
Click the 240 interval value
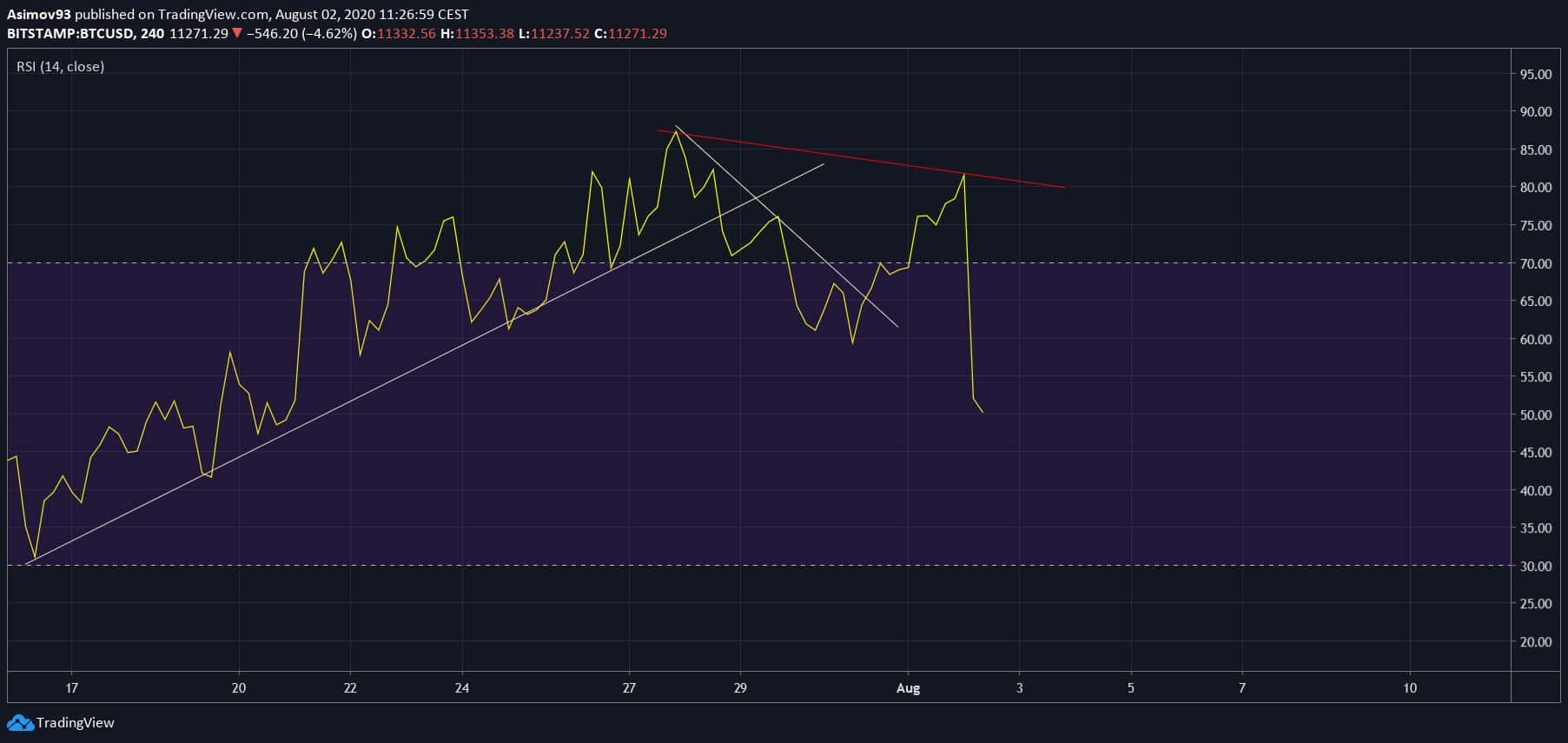(x=152, y=33)
